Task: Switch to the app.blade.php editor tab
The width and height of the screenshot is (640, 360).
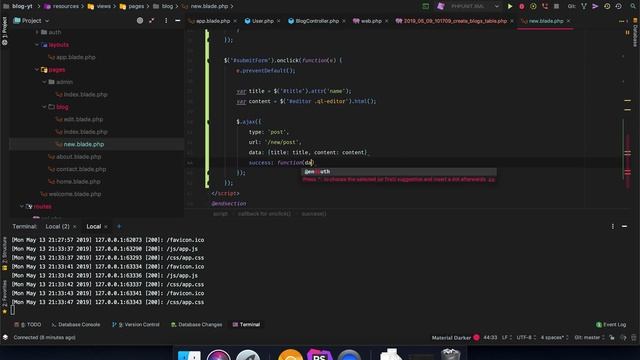Action: 213,21
